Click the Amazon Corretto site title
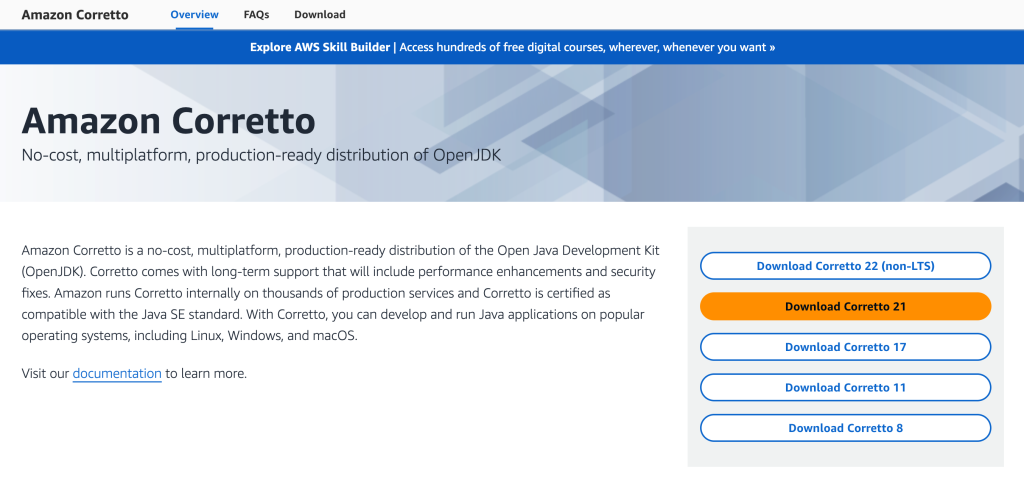This screenshot has width=1024, height=493. (x=75, y=14)
